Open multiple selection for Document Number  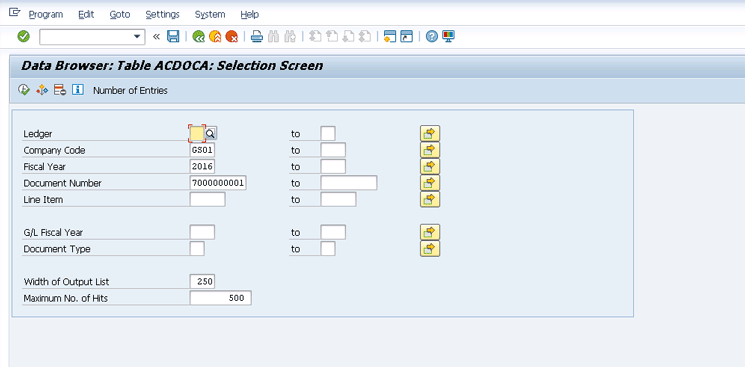[x=430, y=183]
